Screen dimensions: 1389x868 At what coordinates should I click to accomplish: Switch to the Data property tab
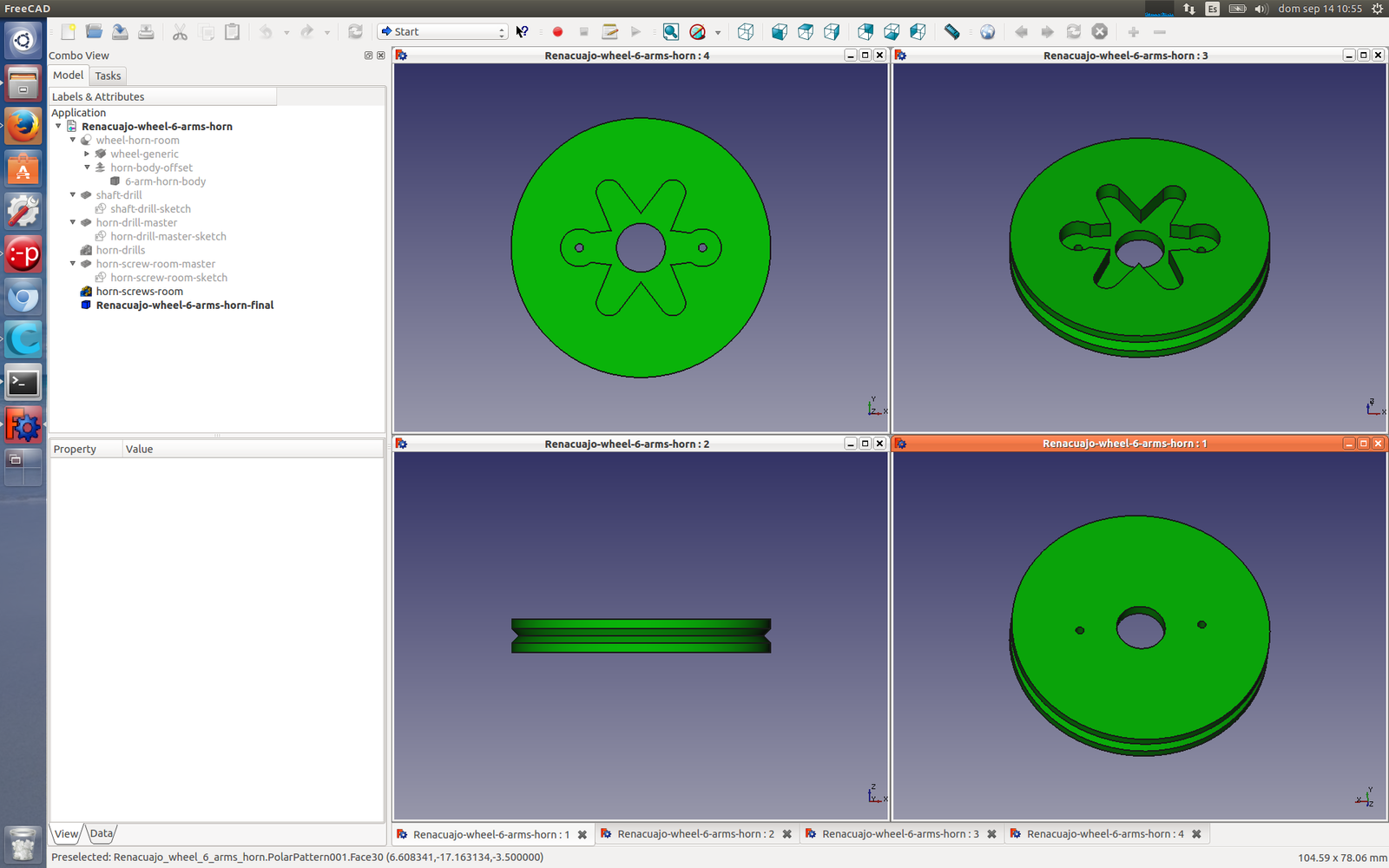tap(102, 833)
